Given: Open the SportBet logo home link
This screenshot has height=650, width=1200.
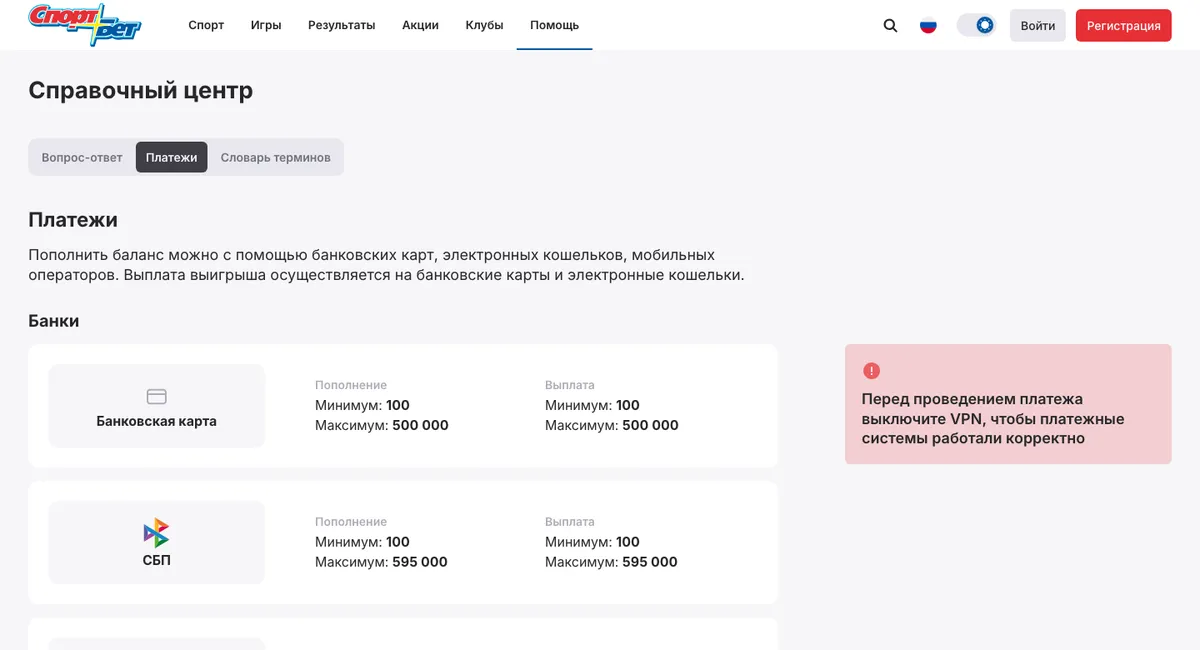Looking at the screenshot, I should click(x=85, y=25).
